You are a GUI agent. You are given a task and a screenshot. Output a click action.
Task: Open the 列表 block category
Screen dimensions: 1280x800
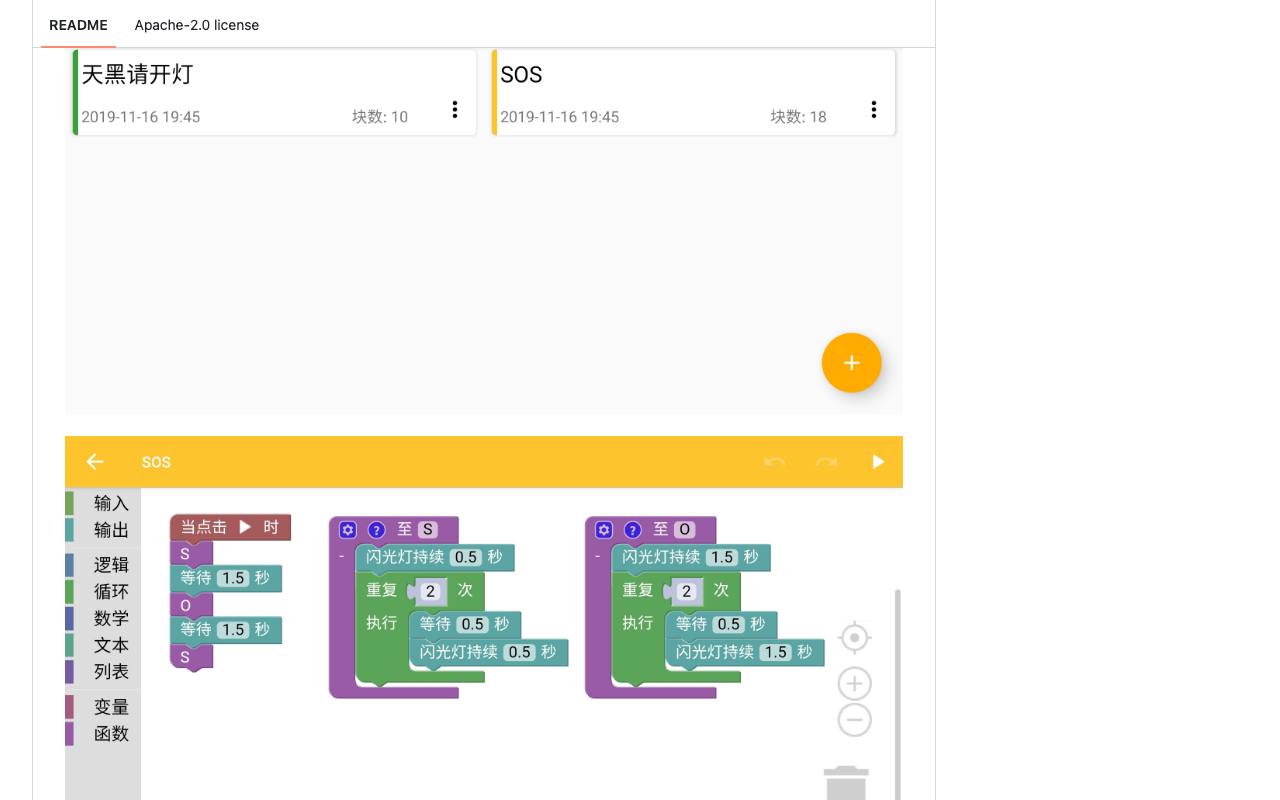[x=103, y=672]
